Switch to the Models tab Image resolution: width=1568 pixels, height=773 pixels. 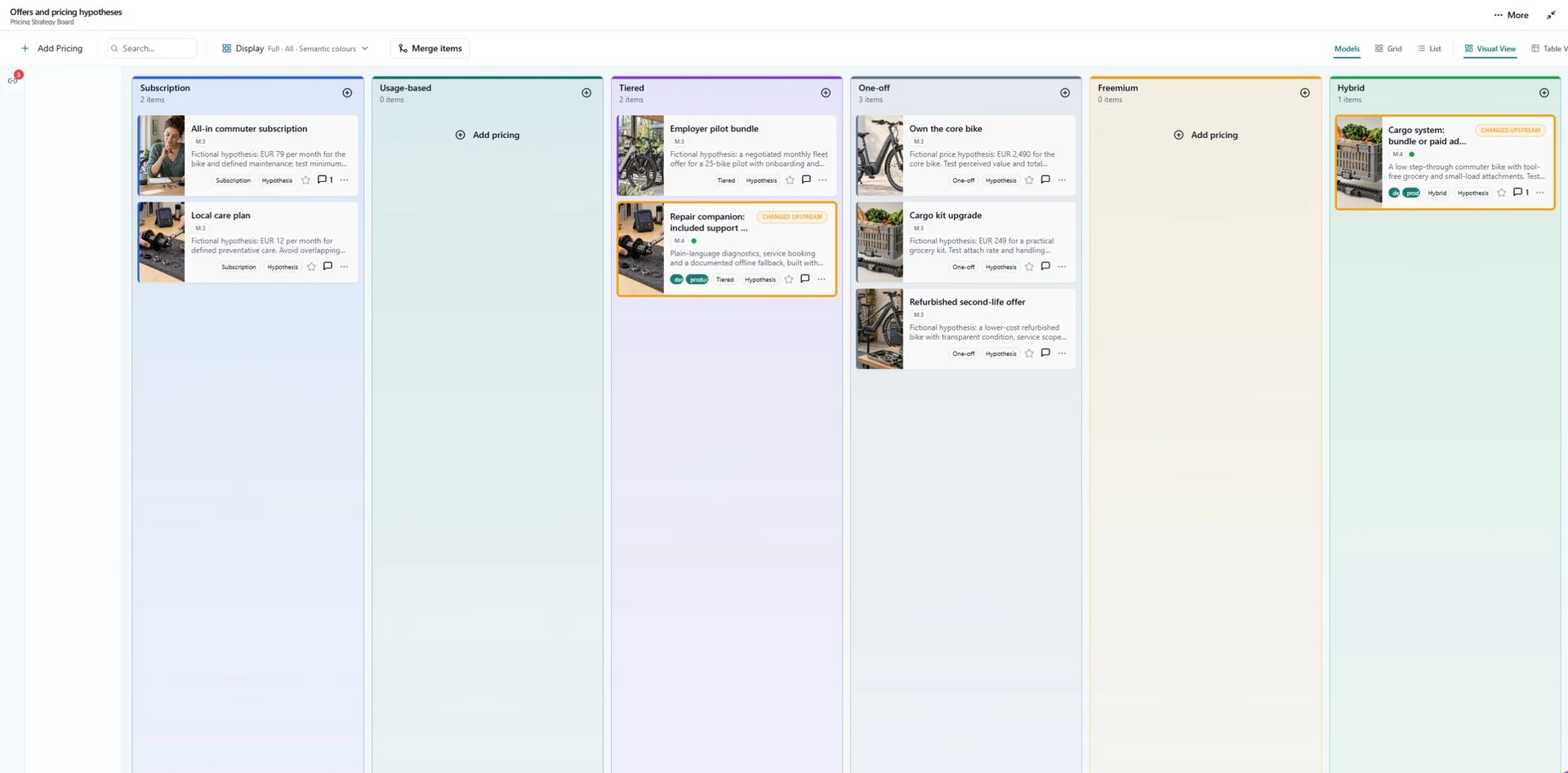click(x=1347, y=49)
